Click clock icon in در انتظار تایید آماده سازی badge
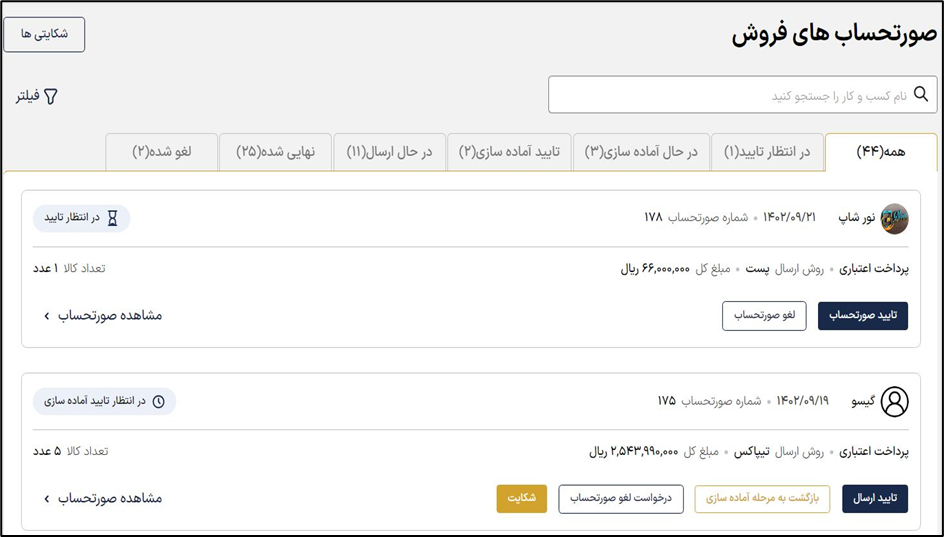 pos(158,402)
